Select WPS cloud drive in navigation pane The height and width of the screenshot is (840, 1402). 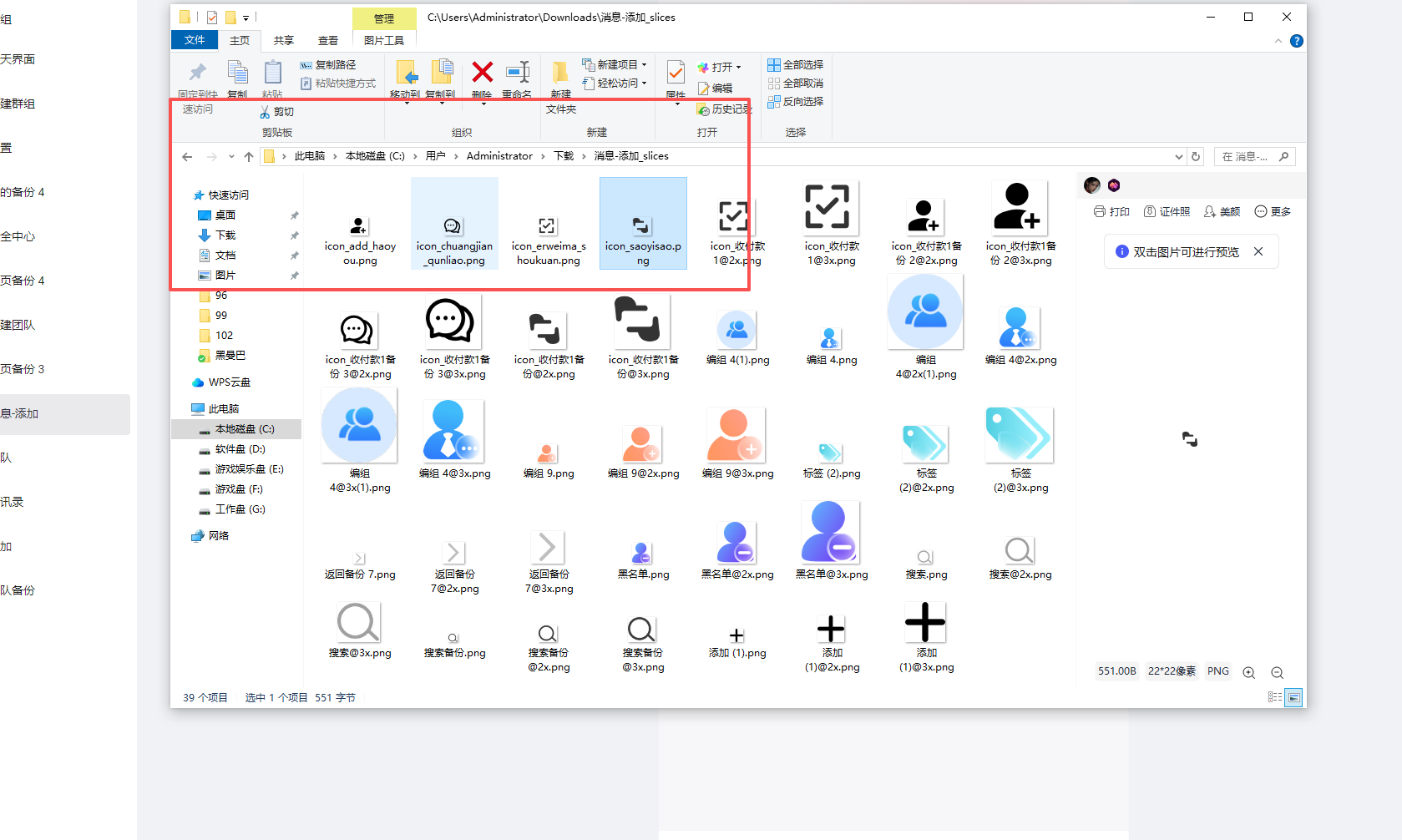(x=221, y=382)
